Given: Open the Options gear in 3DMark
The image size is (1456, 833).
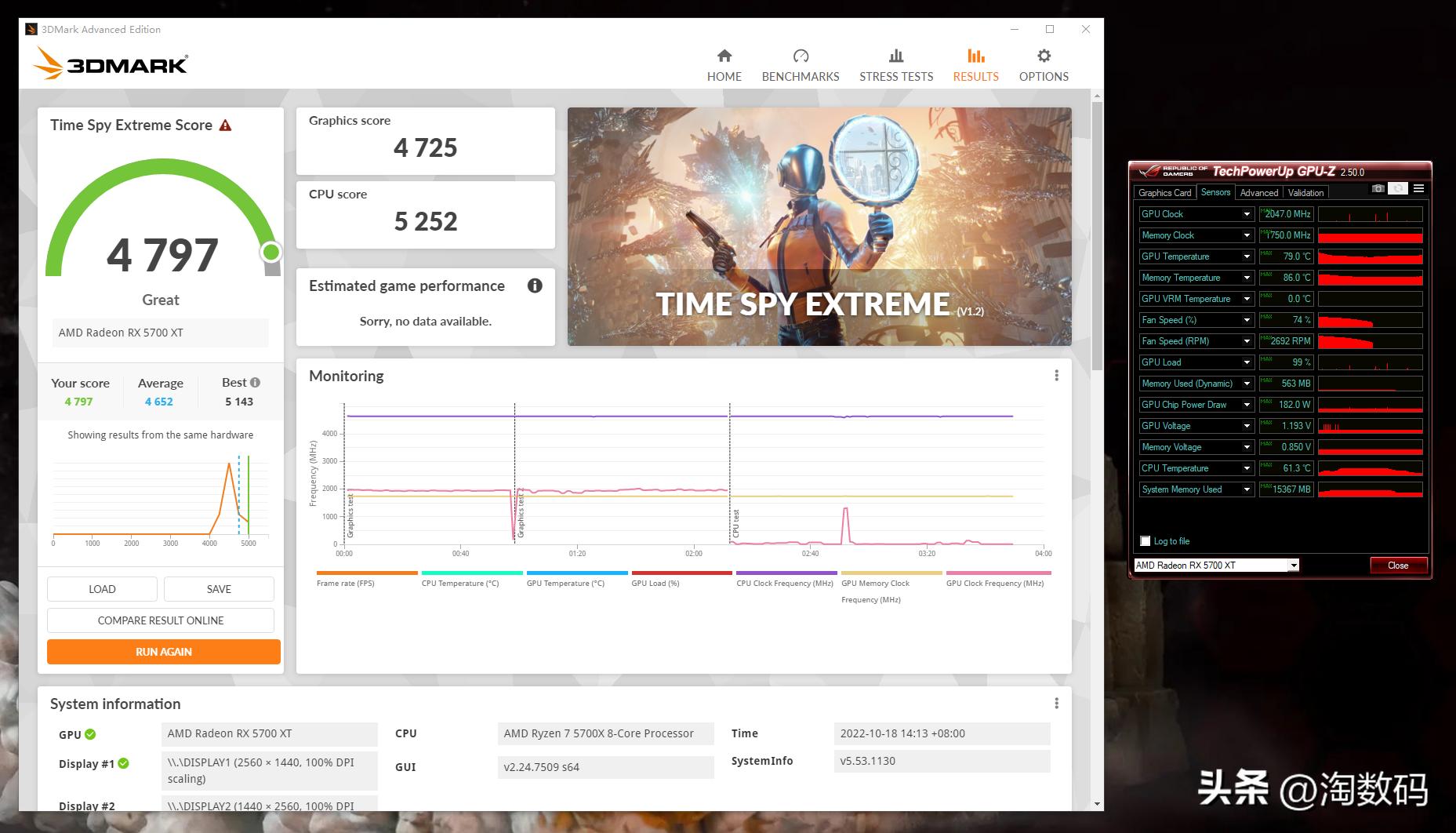Looking at the screenshot, I should pos(1043,65).
